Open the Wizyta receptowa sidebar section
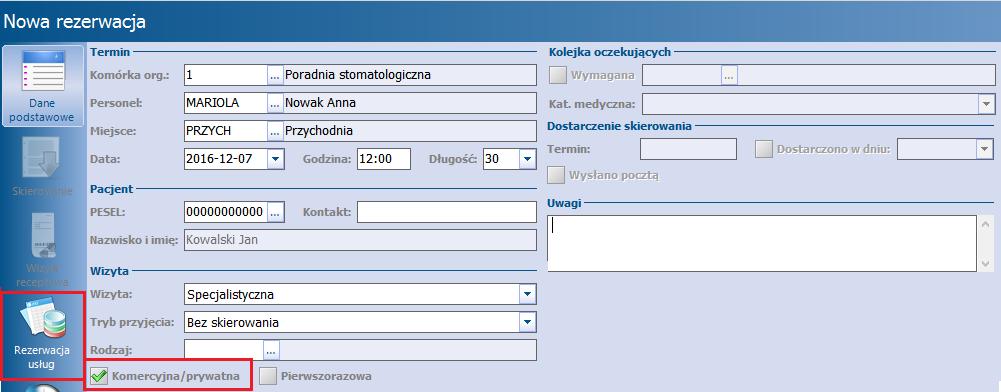 pos(43,249)
